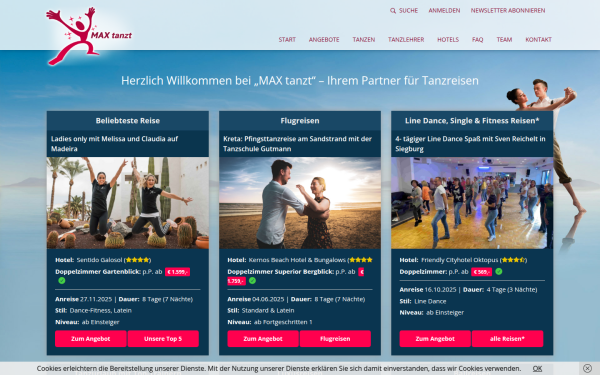The image size is (600, 375).
Task: Open search via the magnifier icon
Action: (393, 11)
